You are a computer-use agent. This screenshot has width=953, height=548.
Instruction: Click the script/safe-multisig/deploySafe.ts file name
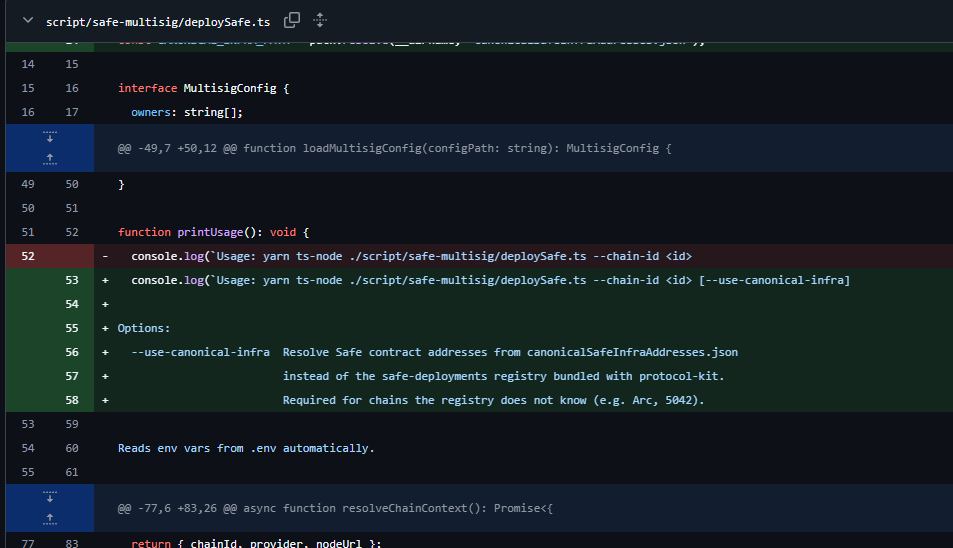(x=158, y=22)
